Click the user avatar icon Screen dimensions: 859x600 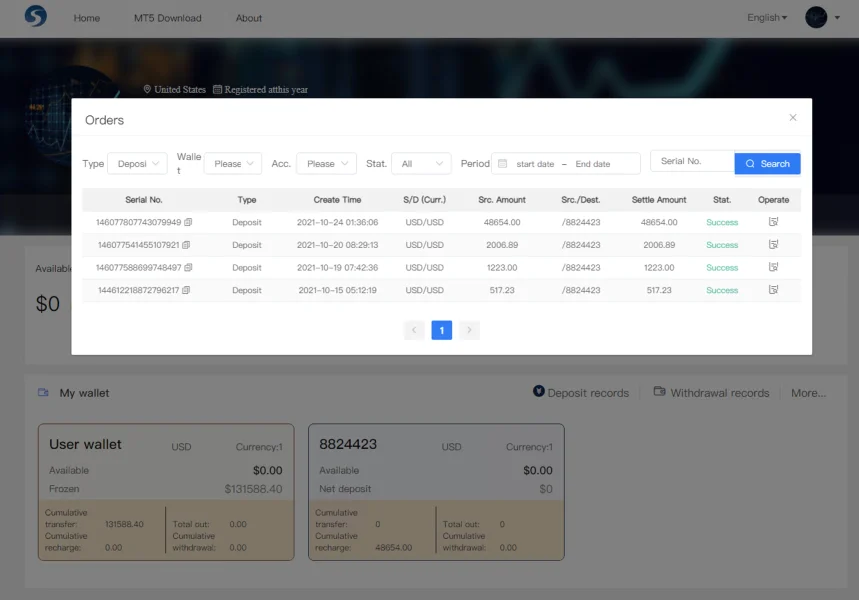pyautogui.click(x=816, y=17)
